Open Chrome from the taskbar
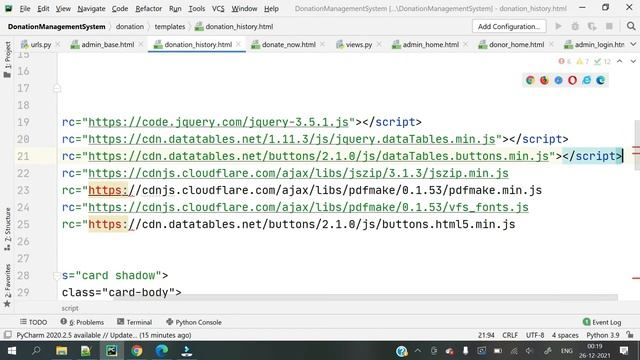The image size is (640, 360). tap(137, 351)
